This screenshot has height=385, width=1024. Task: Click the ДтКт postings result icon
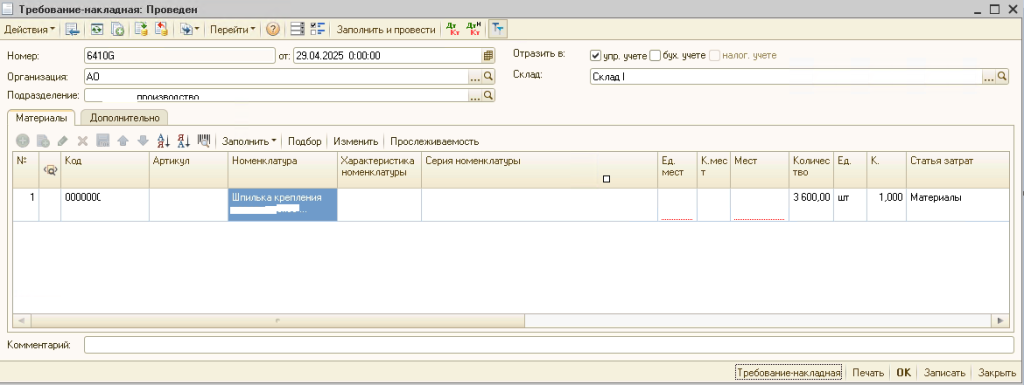tap(453, 29)
